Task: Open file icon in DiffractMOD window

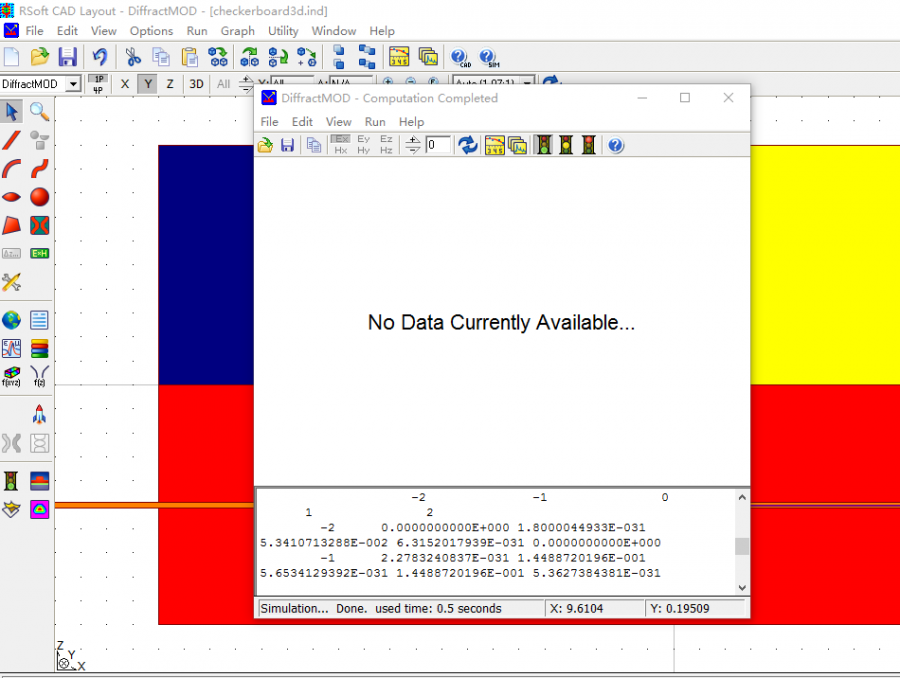Action: pyautogui.click(x=265, y=145)
